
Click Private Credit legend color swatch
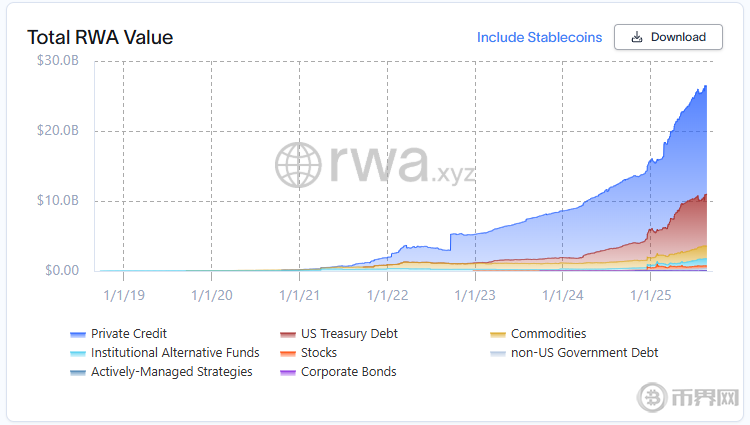point(77,334)
